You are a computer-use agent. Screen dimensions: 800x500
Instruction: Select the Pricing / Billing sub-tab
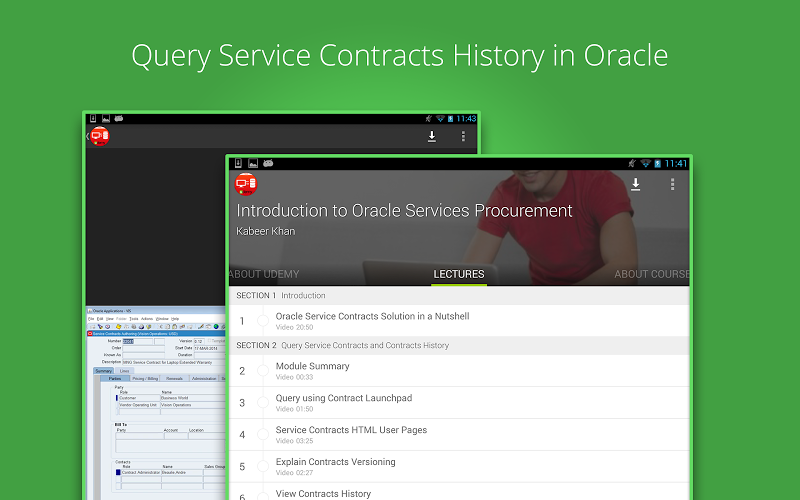[145, 379]
